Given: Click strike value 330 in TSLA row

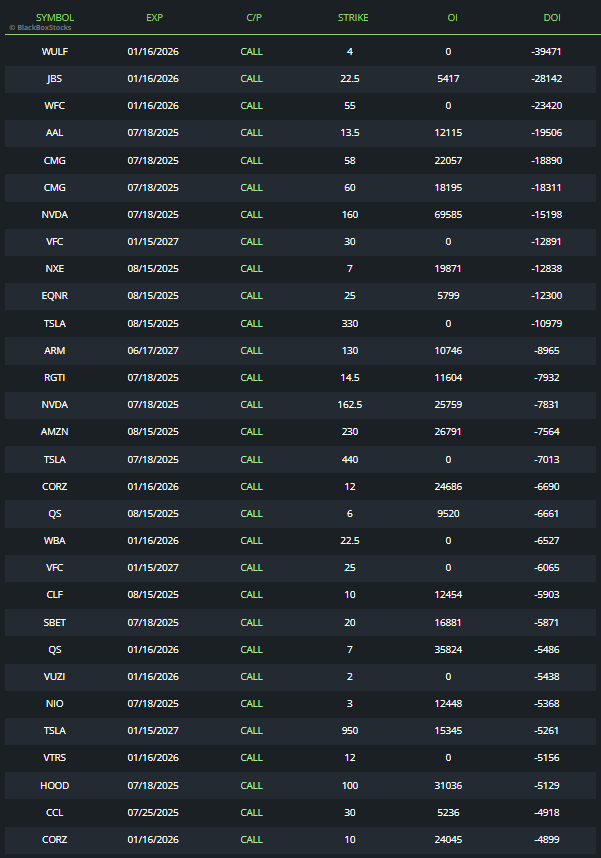Looking at the screenshot, I should (x=350, y=323).
